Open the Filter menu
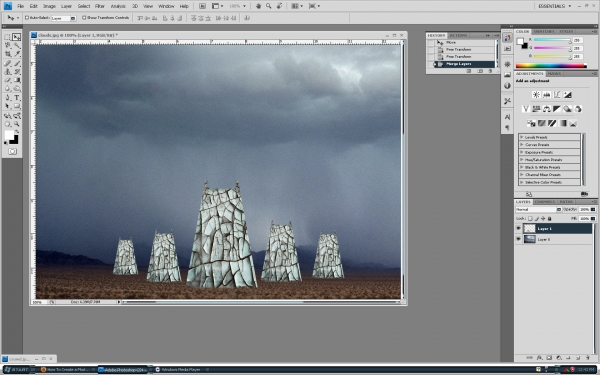The height and width of the screenshot is (375, 600). click(100, 6)
